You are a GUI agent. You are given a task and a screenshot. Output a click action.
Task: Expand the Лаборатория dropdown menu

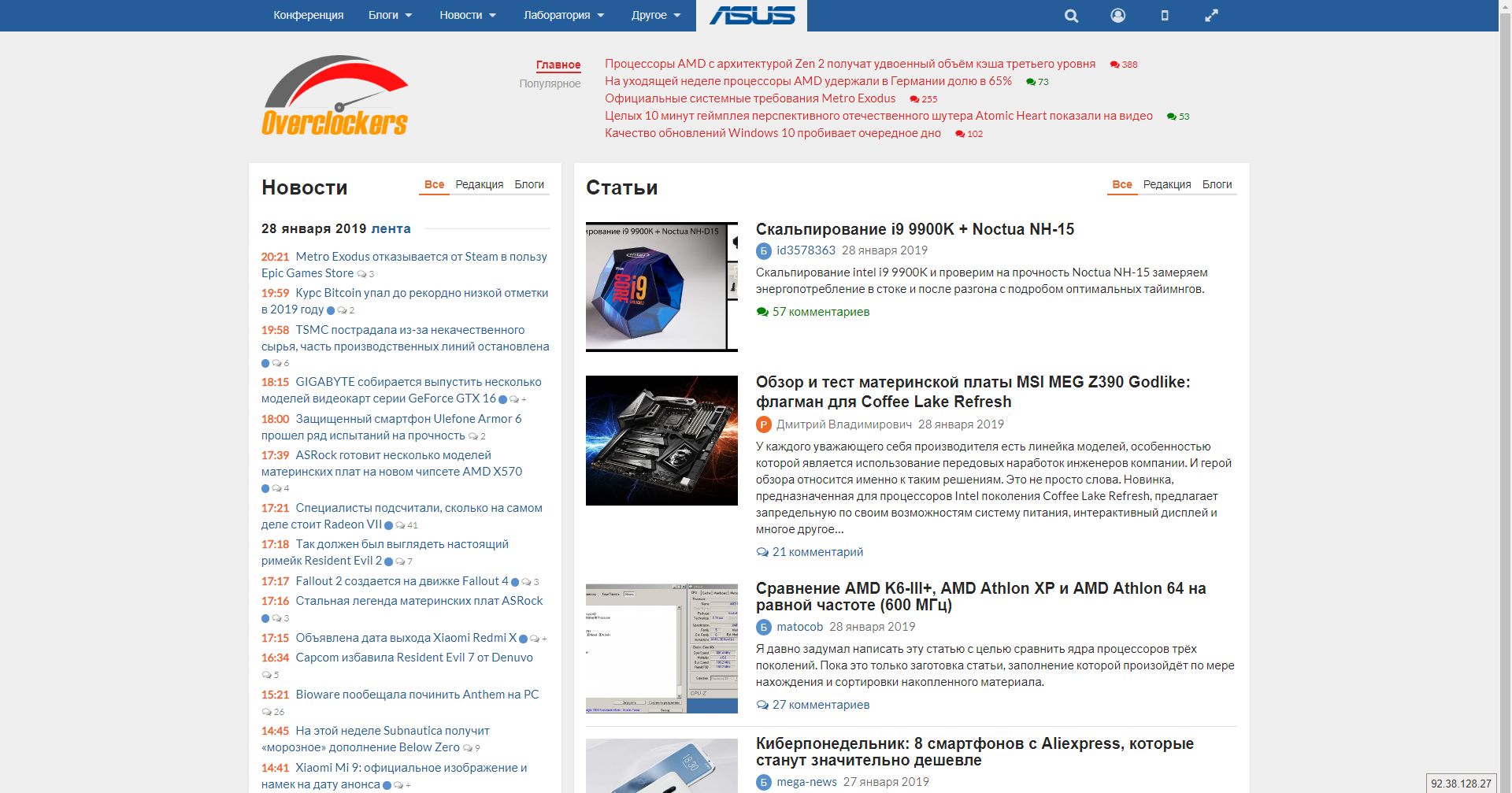pyautogui.click(x=564, y=16)
